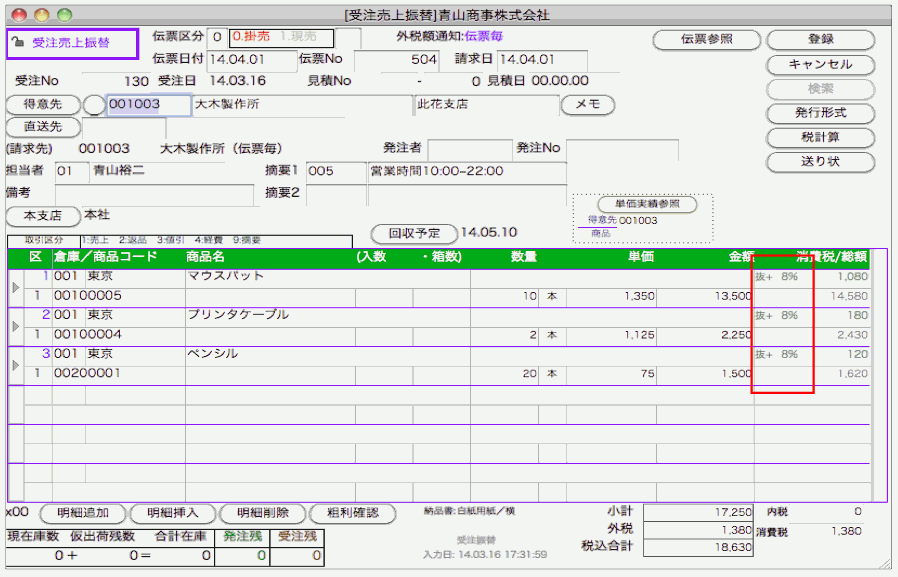Click the 営業時間10:00-22:00 summary text
Viewport: 898px width, 577px height.
coord(436,171)
